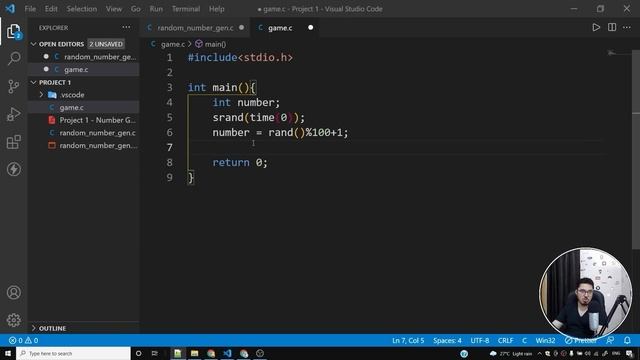Click the Run Code play button
The height and width of the screenshot is (360, 640).
click(x=596, y=28)
